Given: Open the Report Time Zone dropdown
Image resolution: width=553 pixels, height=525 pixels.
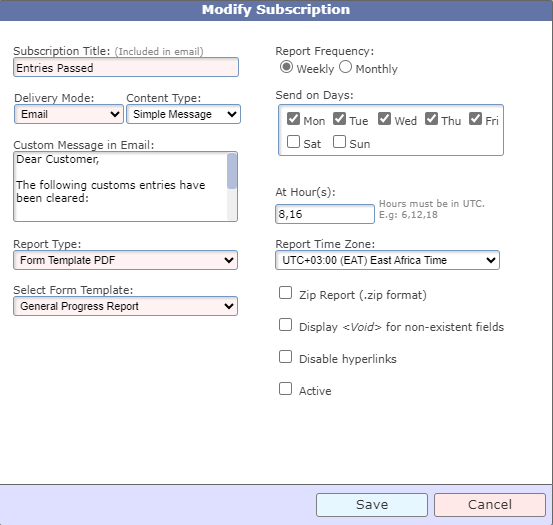Looking at the screenshot, I should (x=387, y=260).
